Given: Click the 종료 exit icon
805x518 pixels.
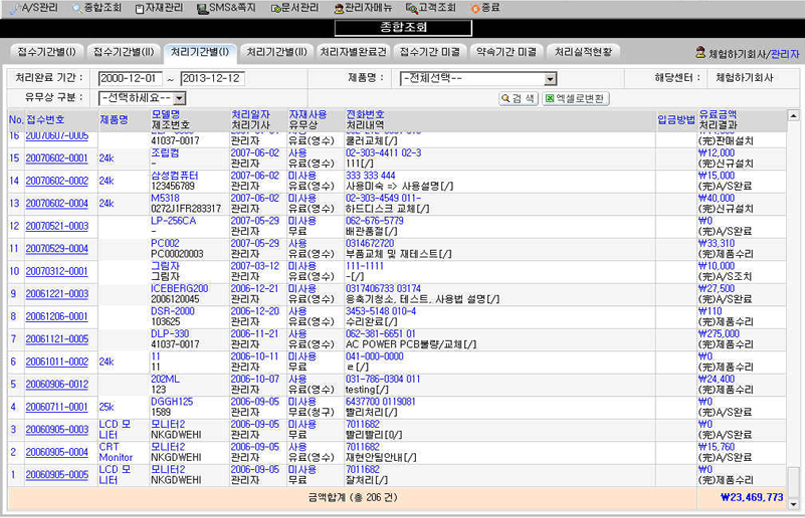Looking at the screenshot, I should [474, 8].
